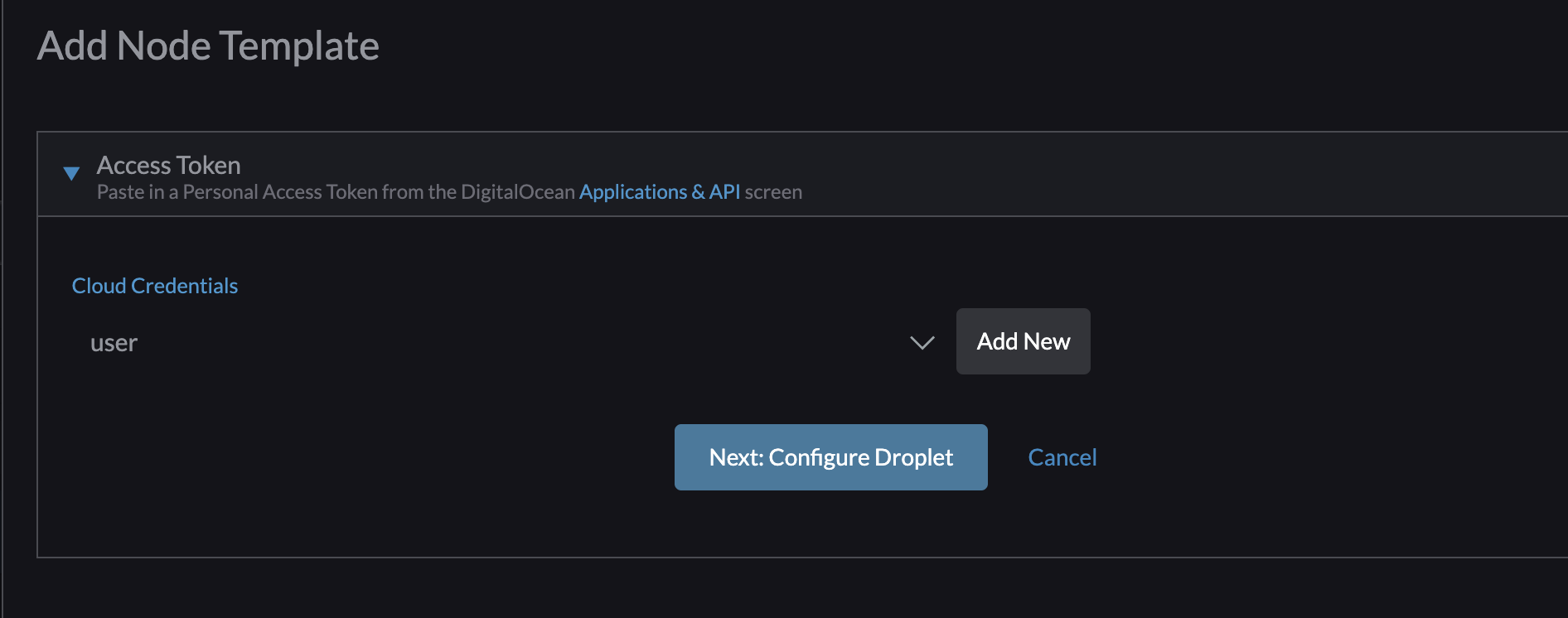1568x618 pixels.
Task: Click the Add Node Template heading
Action: point(208,46)
